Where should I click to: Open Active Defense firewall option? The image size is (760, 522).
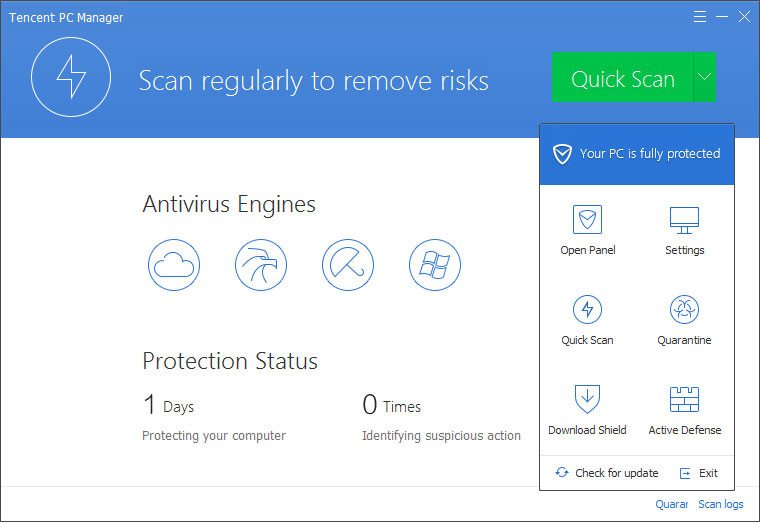(x=684, y=410)
